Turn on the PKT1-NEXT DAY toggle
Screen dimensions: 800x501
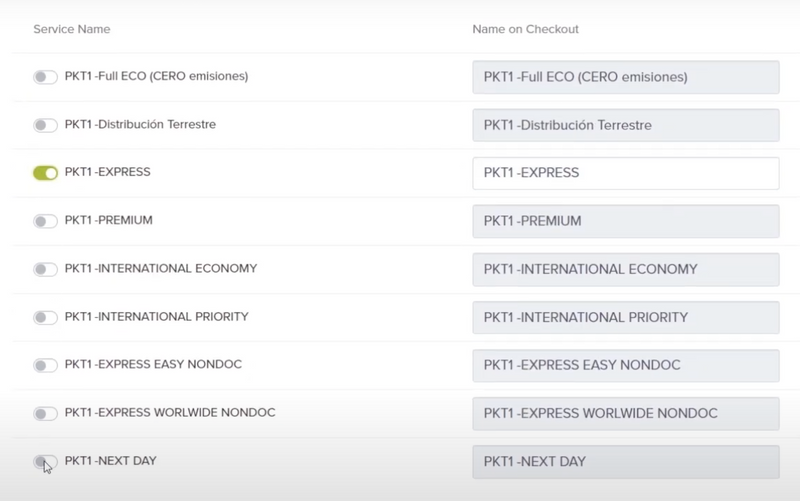coord(45,462)
